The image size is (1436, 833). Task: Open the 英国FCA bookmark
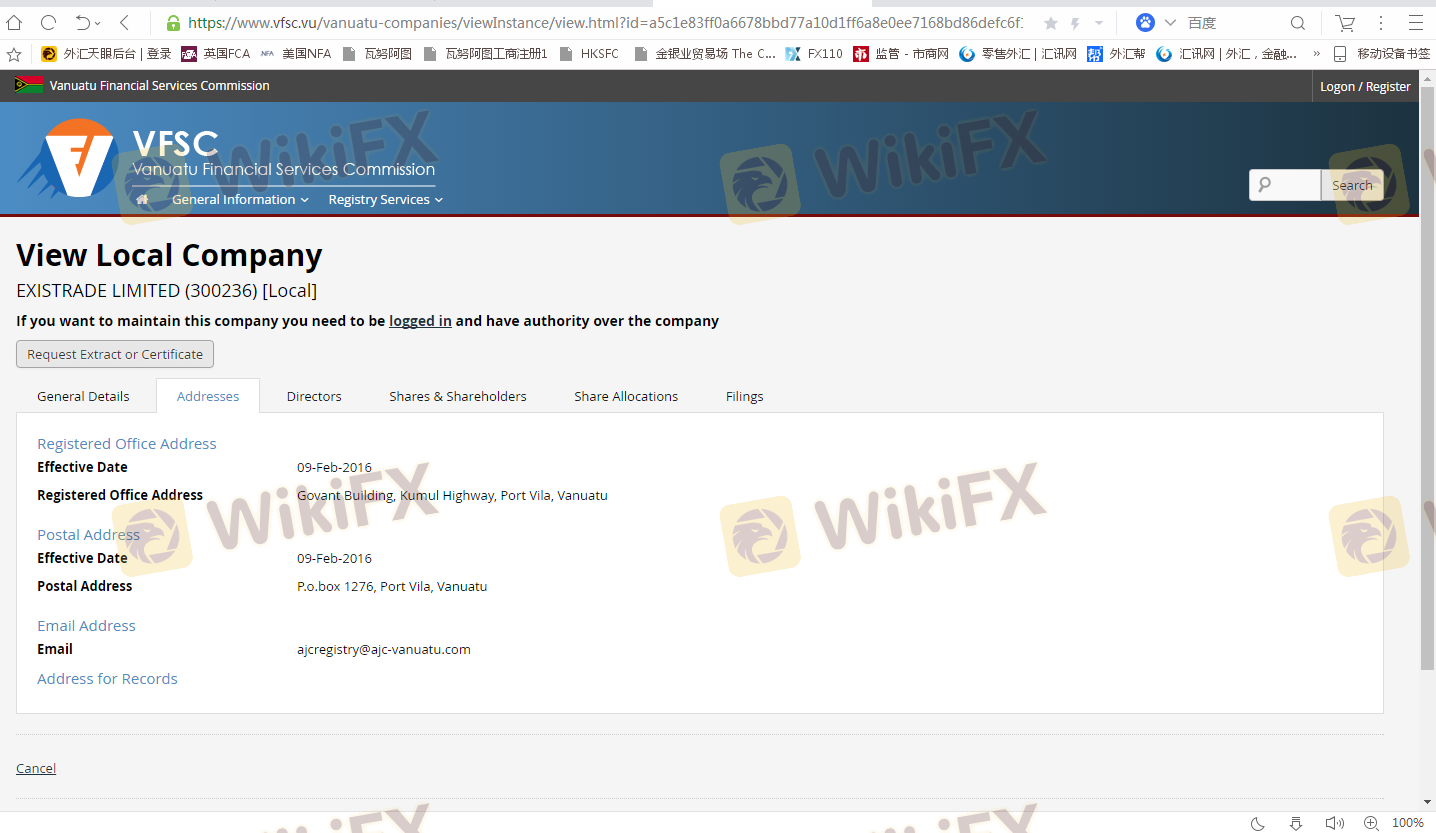(215, 54)
